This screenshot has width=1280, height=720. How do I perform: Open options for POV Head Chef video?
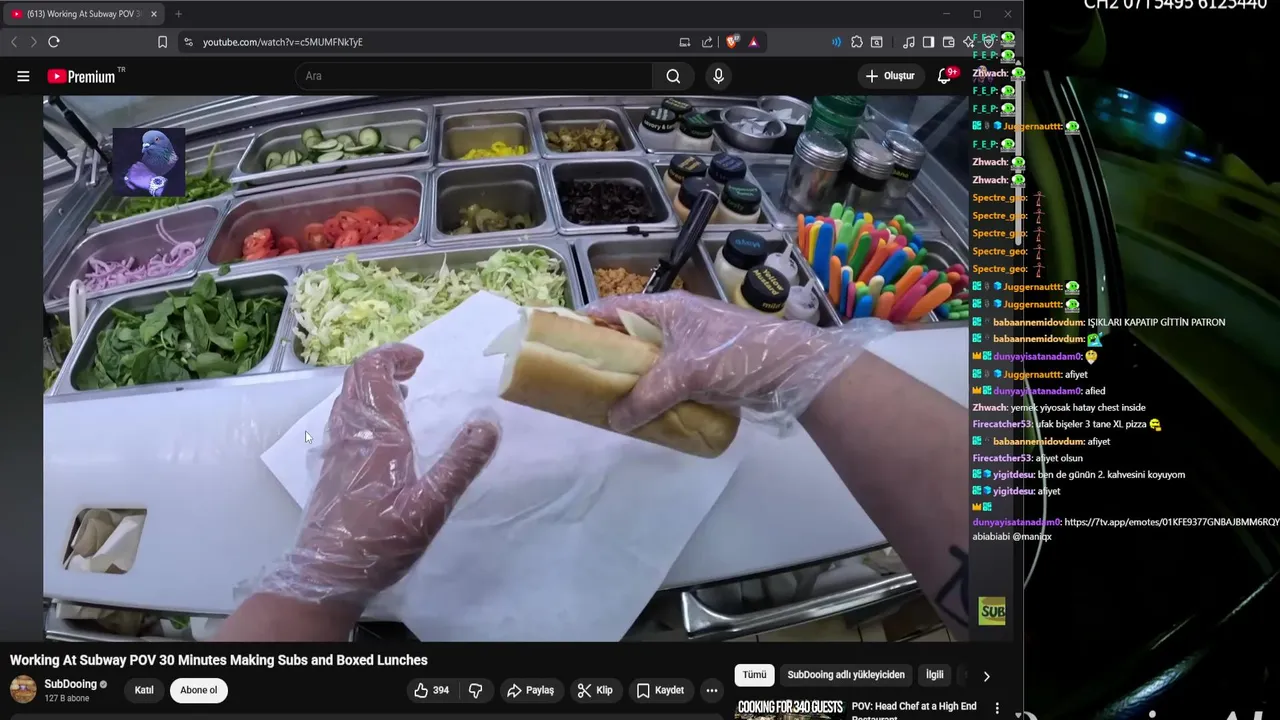click(x=996, y=708)
